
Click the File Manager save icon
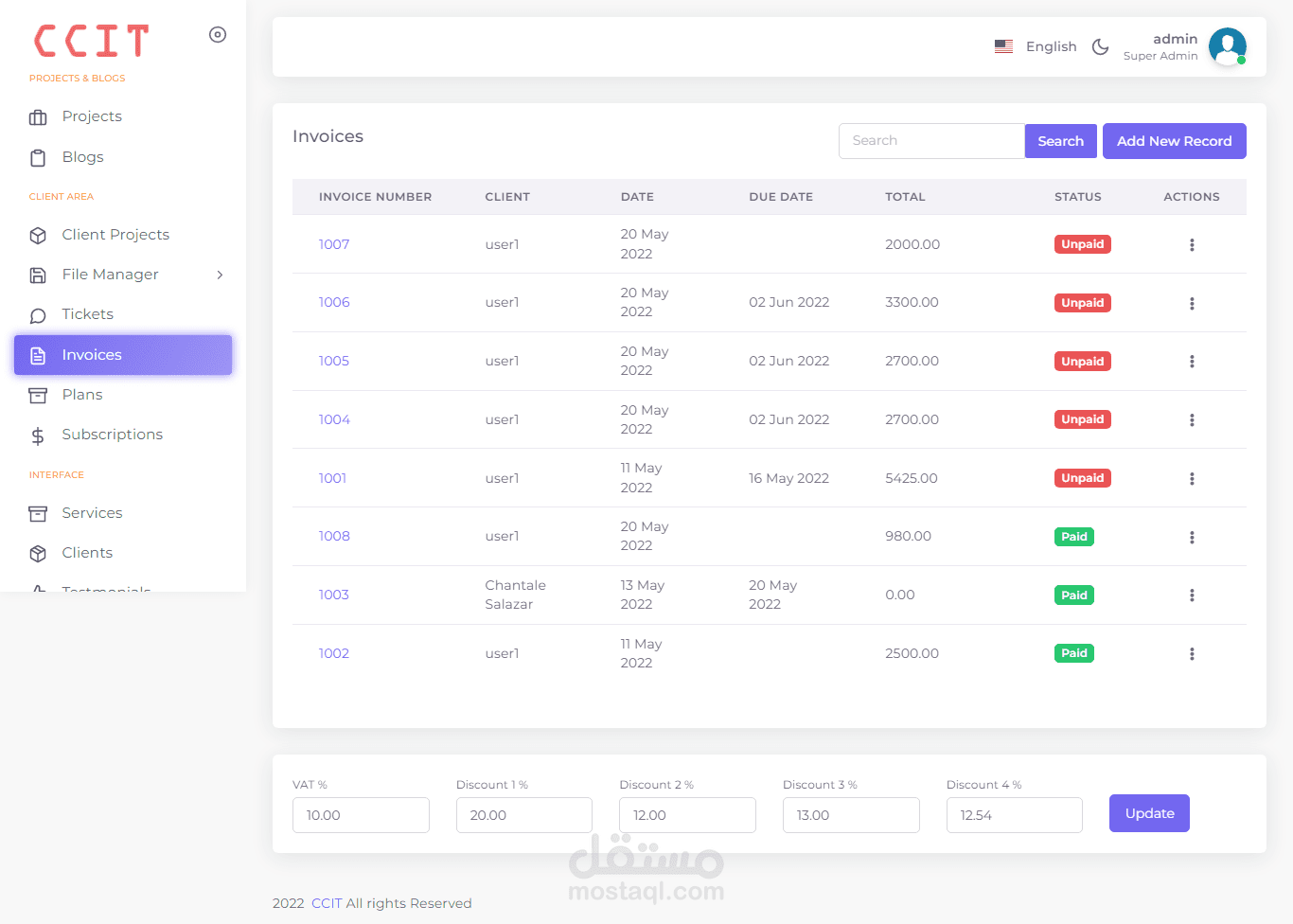(38, 275)
